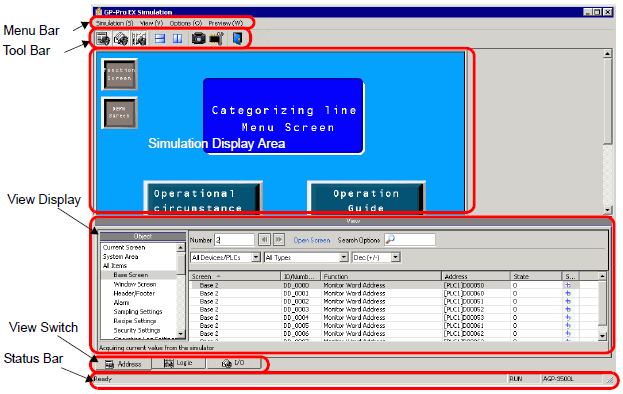Screen dimensions: 623x394
Task: Select Window Screen in the Object list
Action: point(135,284)
